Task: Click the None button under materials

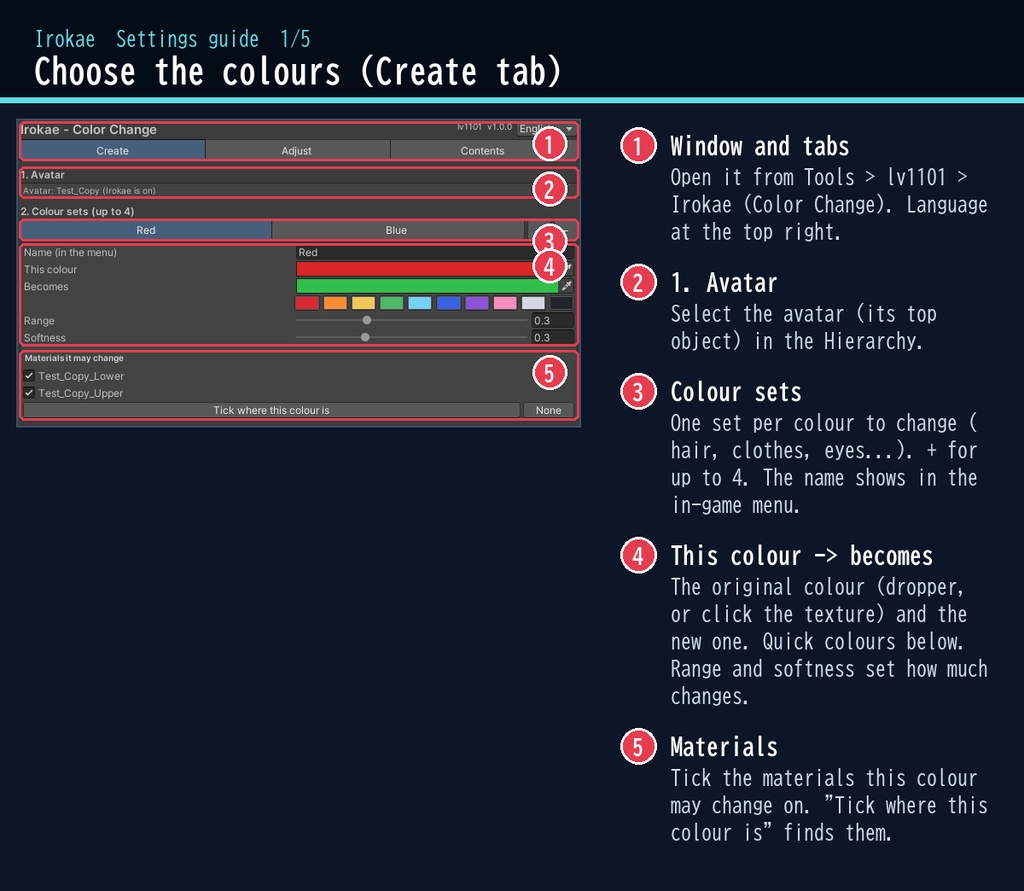Action: click(549, 410)
